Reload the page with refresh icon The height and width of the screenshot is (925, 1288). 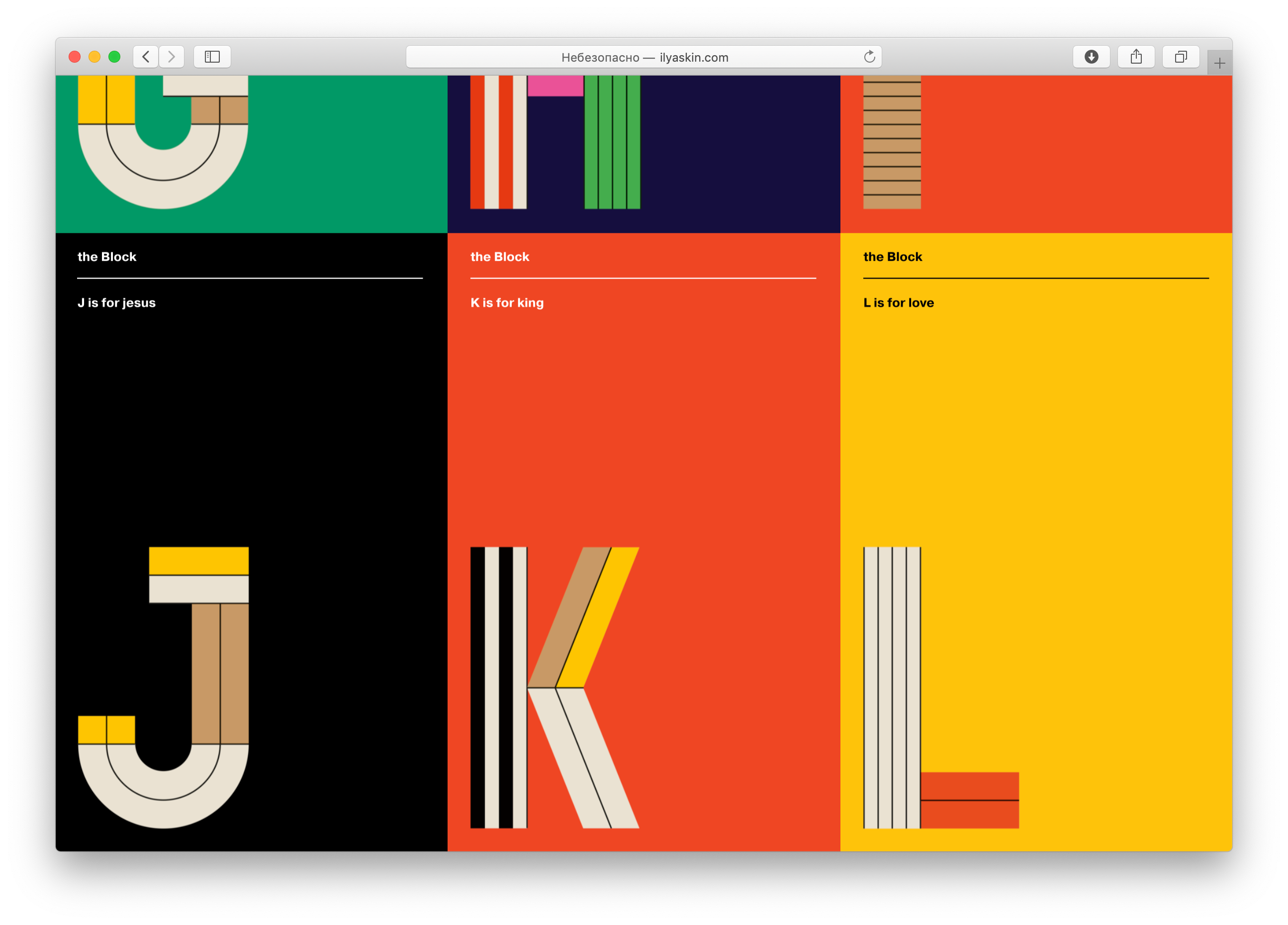point(869,57)
